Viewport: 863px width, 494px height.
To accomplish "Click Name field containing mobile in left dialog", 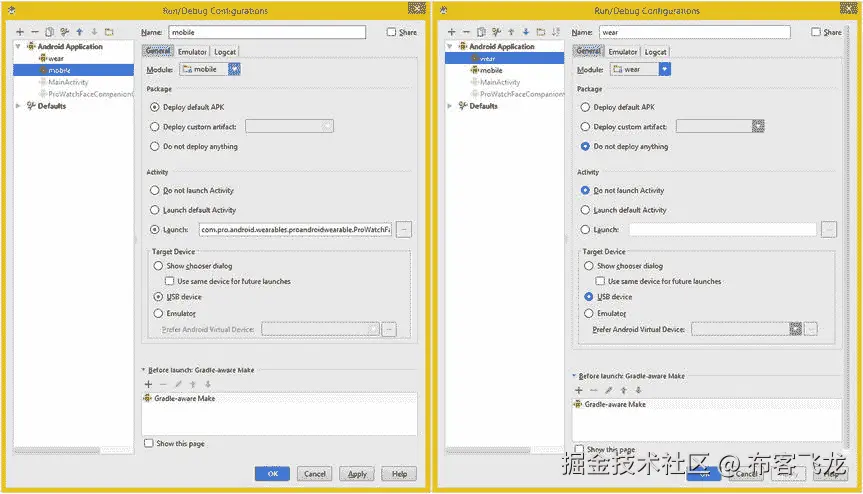I will [x=267, y=32].
